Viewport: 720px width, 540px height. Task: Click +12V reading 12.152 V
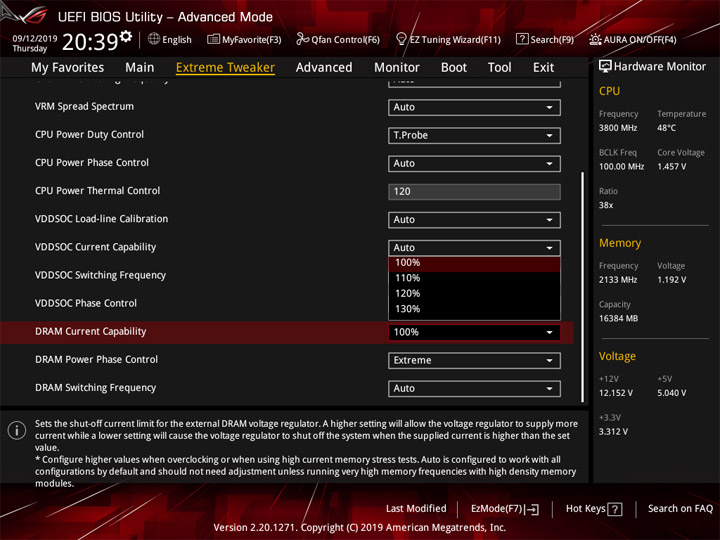[616, 394]
